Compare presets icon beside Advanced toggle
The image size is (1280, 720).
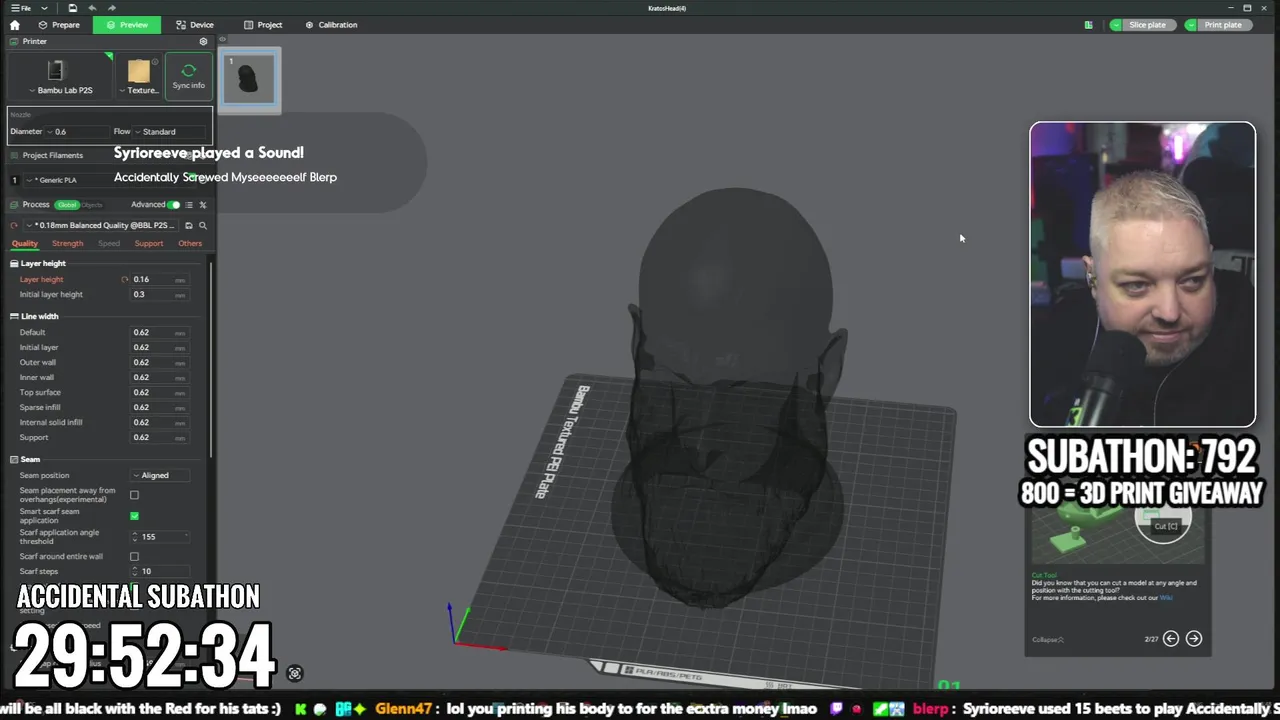(x=203, y=205)
